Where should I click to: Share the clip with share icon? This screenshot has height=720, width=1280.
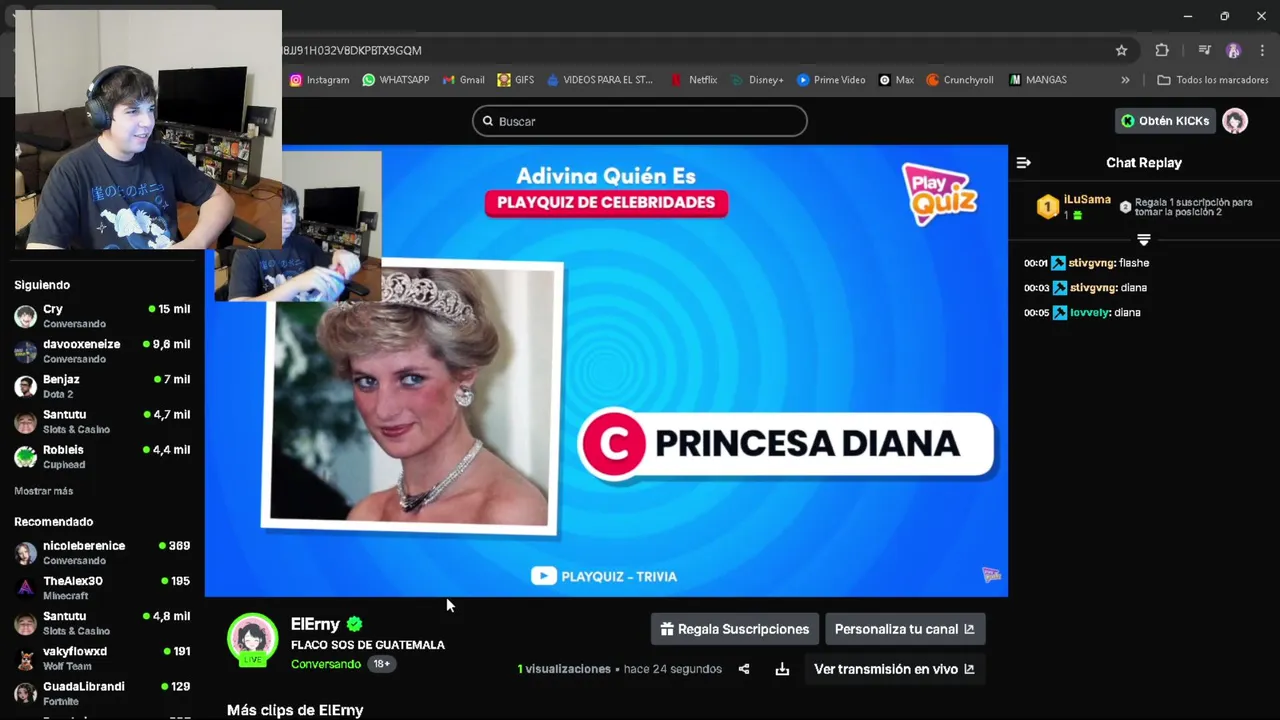click(x=744, y=669)
